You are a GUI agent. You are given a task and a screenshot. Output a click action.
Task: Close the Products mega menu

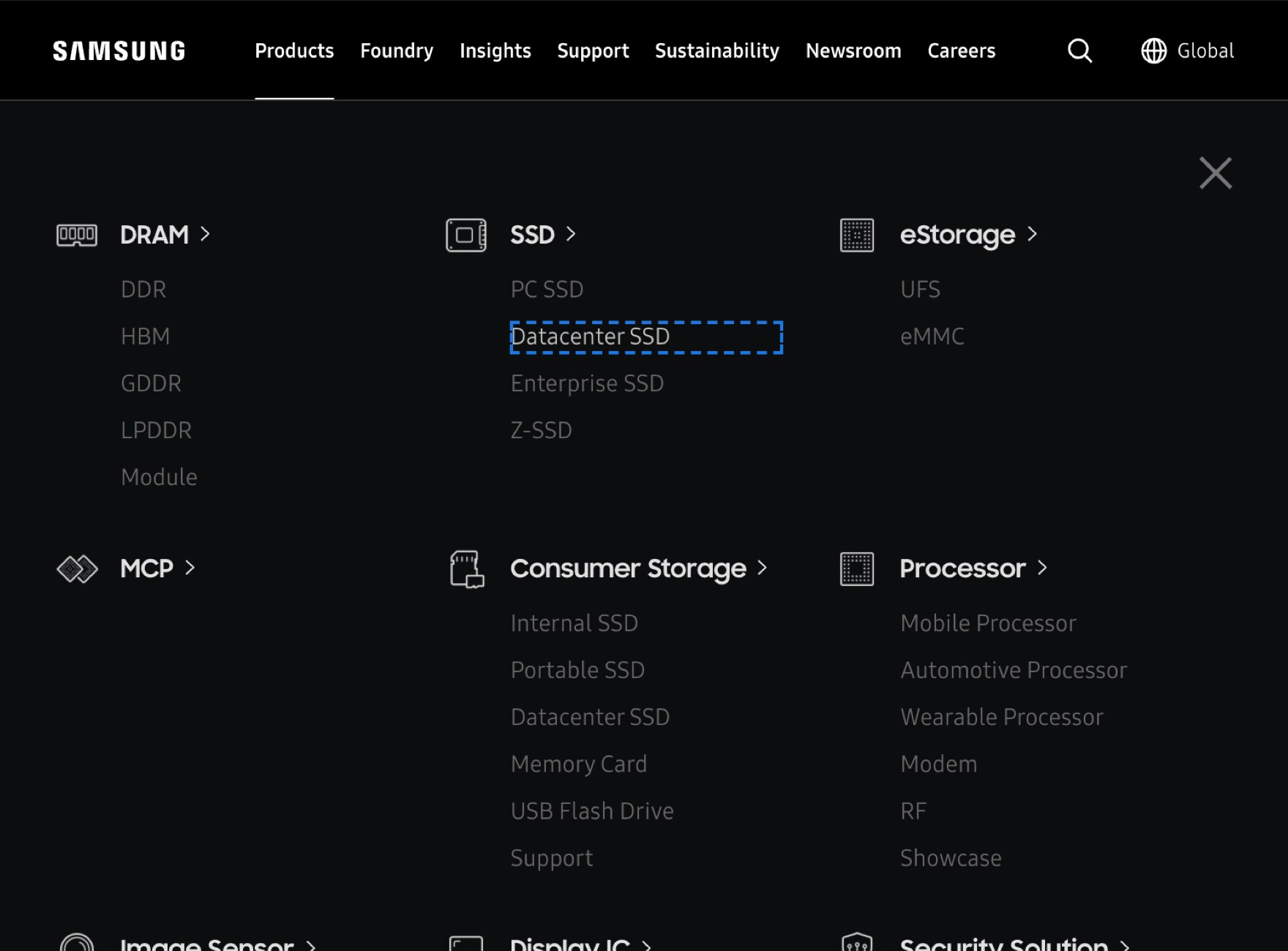click(1216, 173)
